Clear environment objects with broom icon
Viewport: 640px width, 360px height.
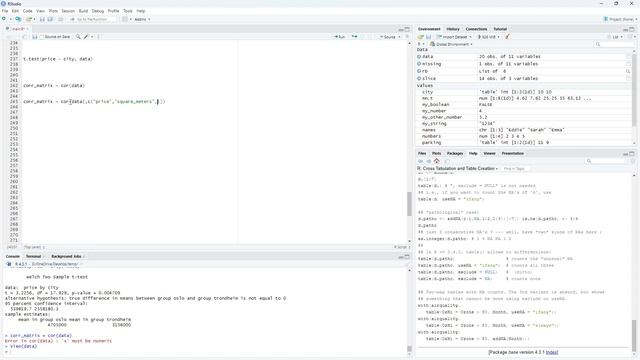coord(507,37)
